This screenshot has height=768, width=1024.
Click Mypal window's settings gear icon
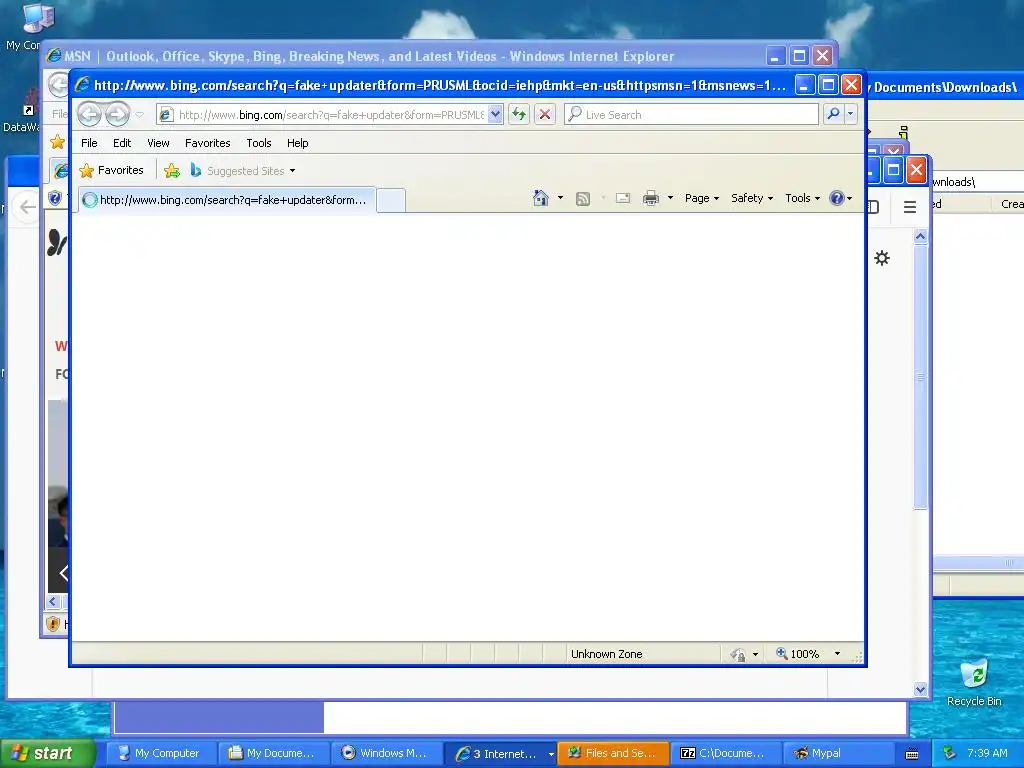[x=882, y=258]
